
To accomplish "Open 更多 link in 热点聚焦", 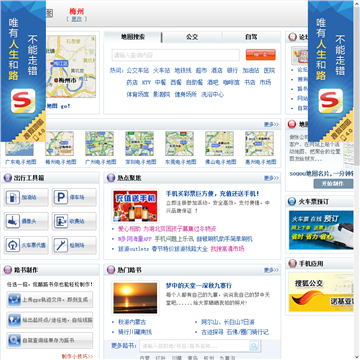I will [x=271, y=178].
